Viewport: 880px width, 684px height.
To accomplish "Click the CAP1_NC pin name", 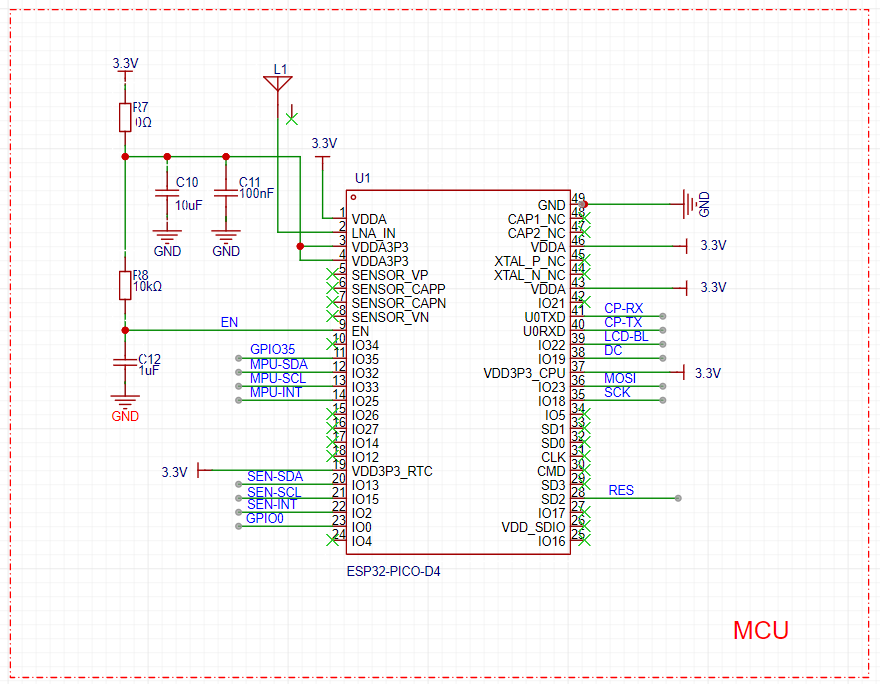I will pos(537,219).
